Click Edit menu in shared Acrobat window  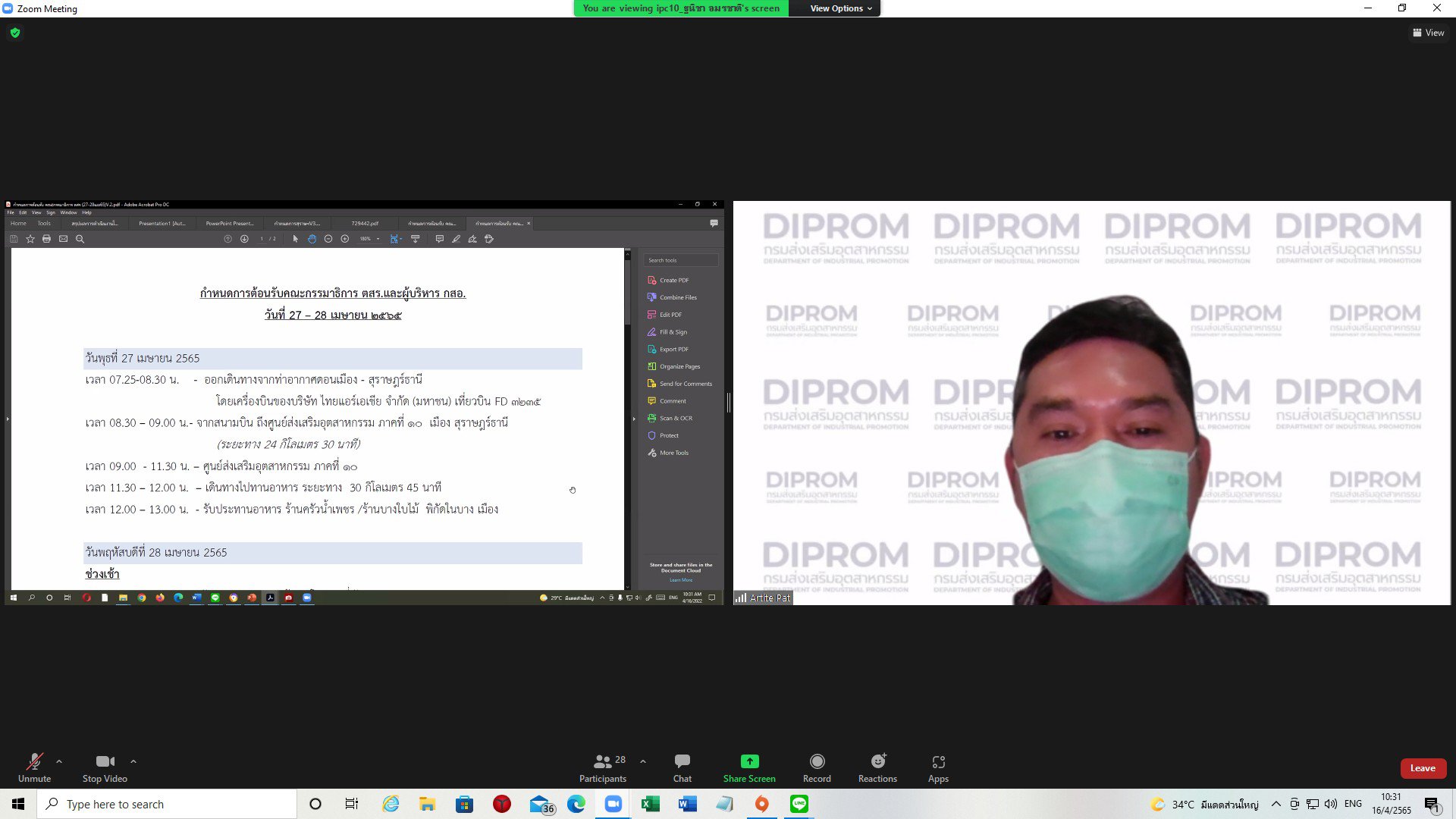(x=23, y=212)
